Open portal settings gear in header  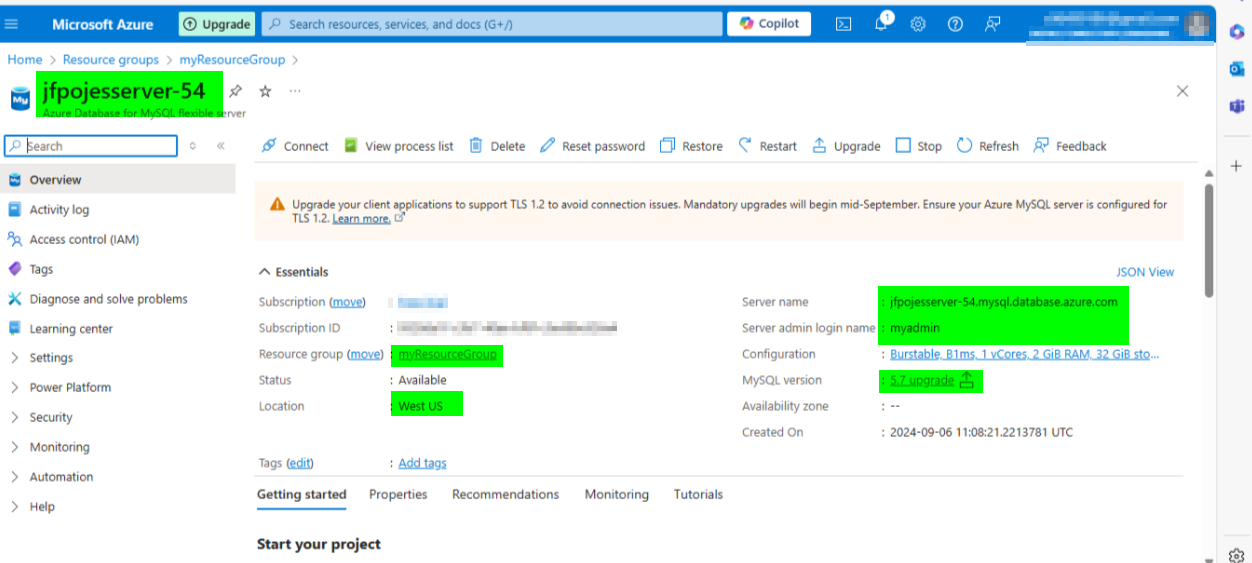(x=918, y=24)
